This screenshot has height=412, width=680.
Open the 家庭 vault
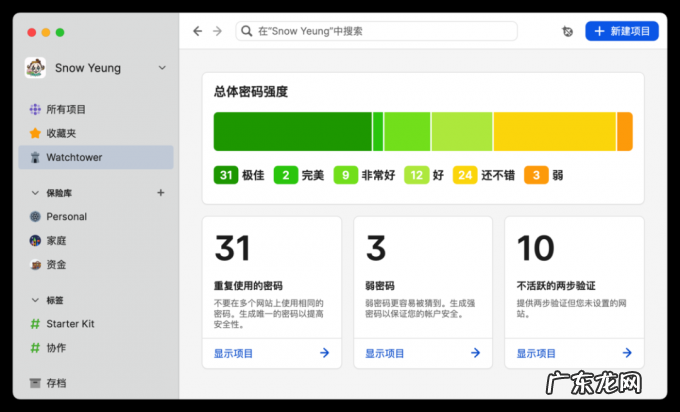(x=96, y=240)
